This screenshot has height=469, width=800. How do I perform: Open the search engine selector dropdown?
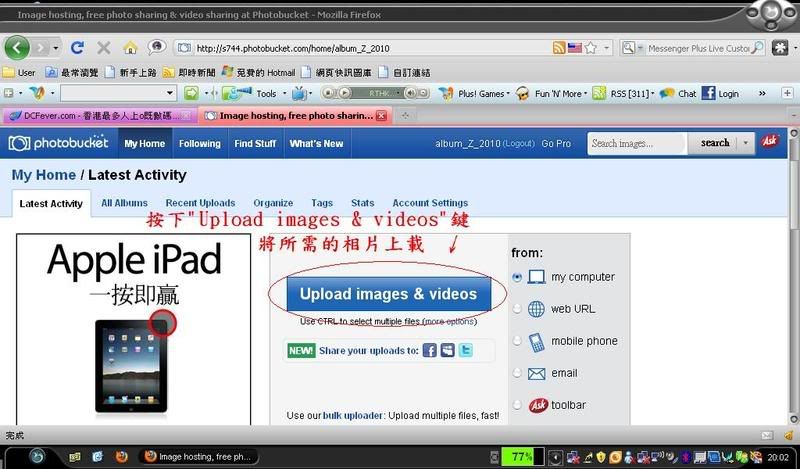tap(632, 48)
